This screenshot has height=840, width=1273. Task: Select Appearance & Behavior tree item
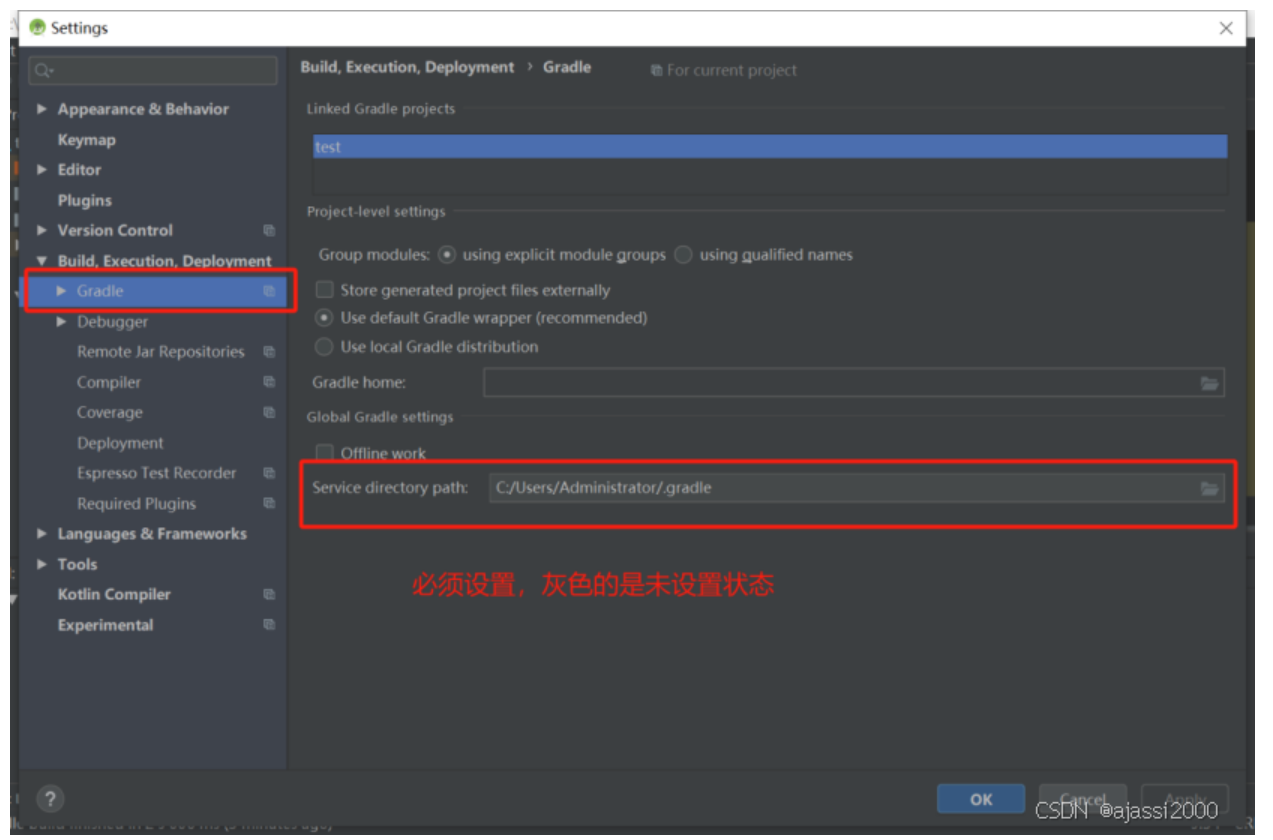[143, 109]
